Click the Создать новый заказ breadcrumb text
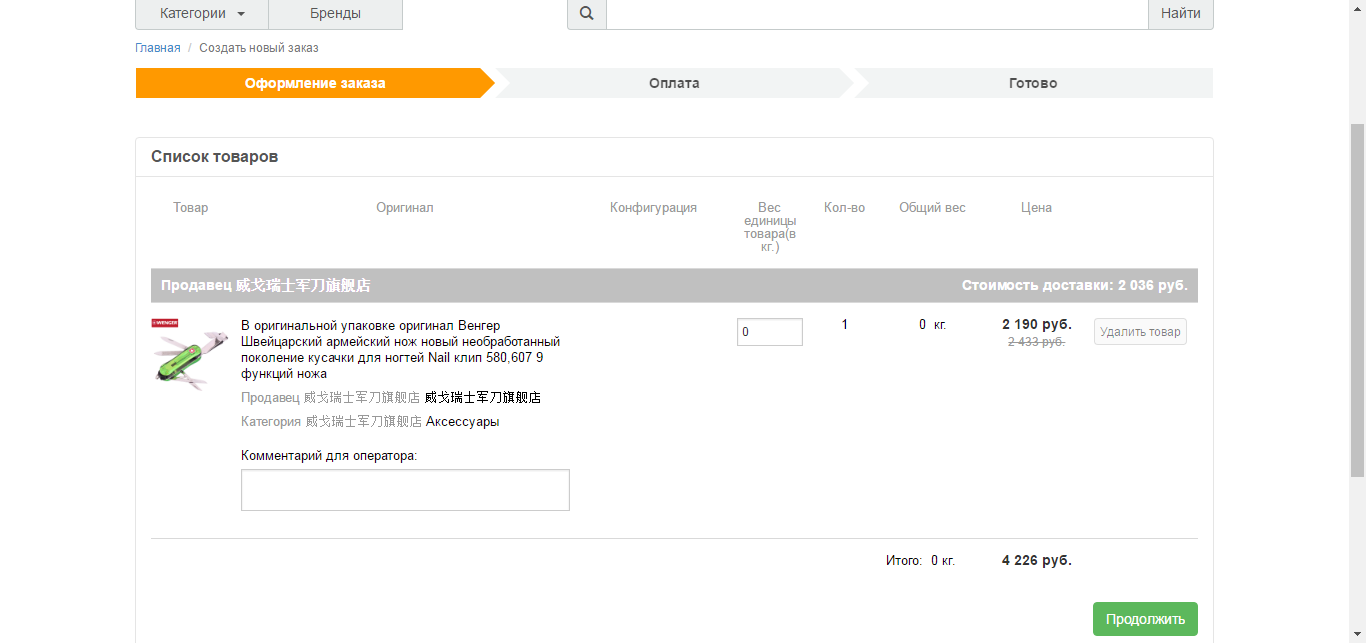 (259, 48)
